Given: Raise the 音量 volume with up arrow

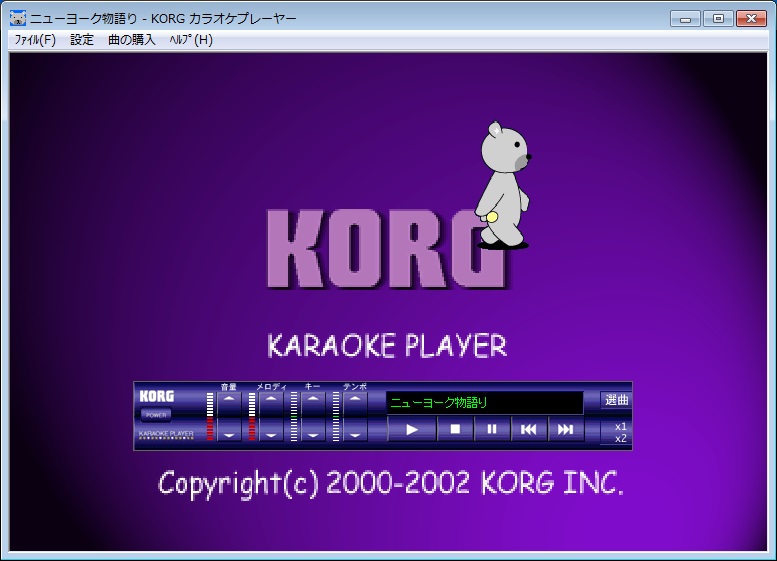Looking at the screenshot, I should (229, 402).
